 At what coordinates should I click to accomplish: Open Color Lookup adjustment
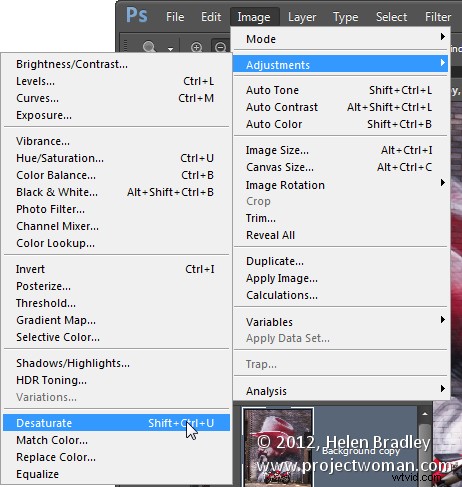[116, 243]
